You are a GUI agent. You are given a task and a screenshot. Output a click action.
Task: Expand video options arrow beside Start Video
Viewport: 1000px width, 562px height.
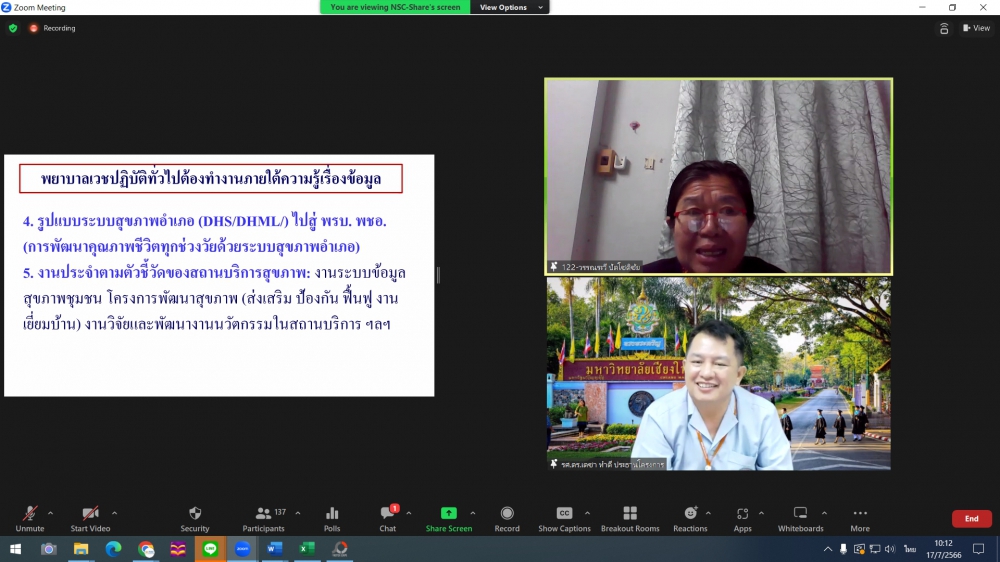(114, 513)
